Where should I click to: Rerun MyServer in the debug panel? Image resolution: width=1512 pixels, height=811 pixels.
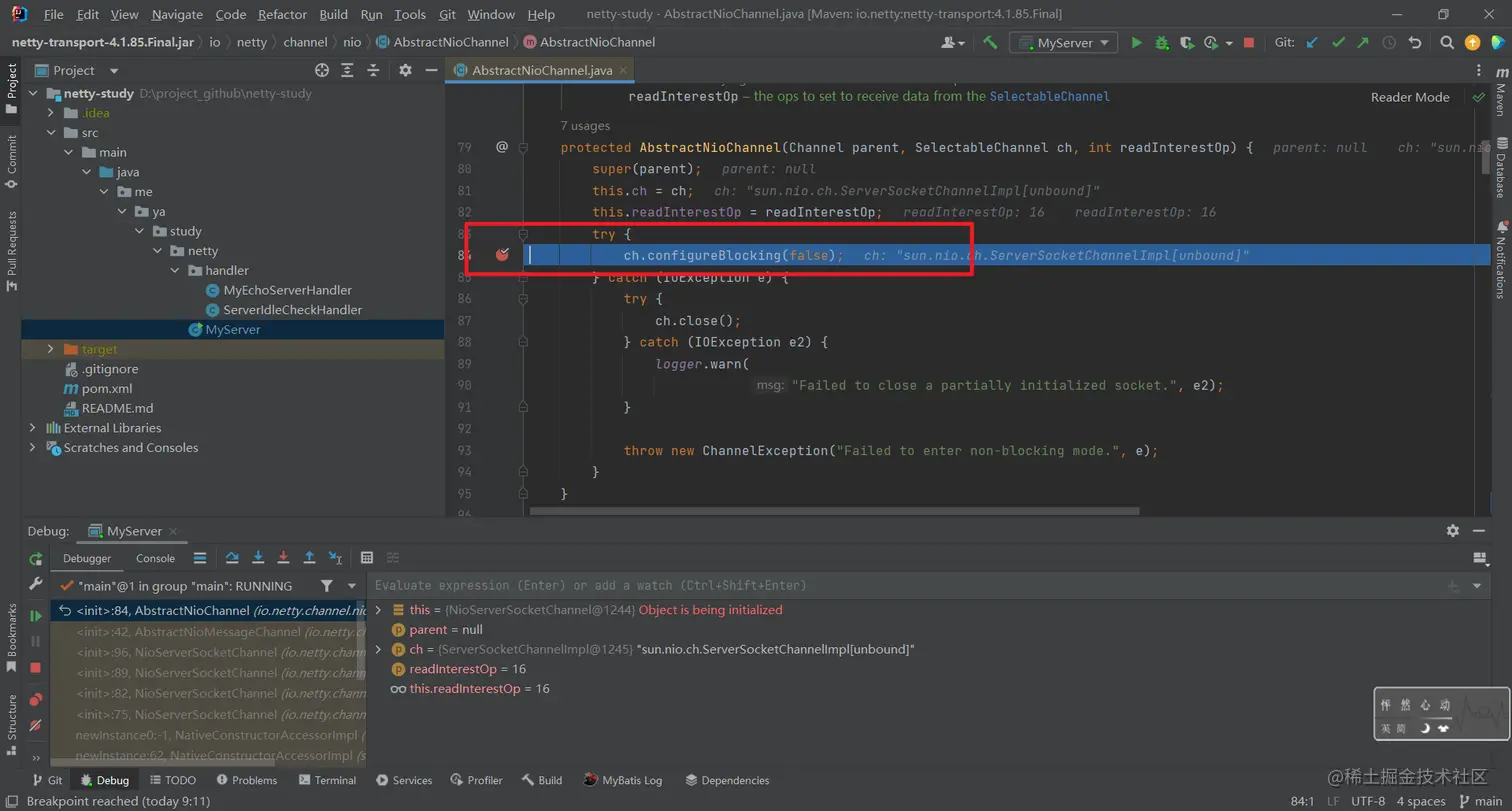coord(36,559)
